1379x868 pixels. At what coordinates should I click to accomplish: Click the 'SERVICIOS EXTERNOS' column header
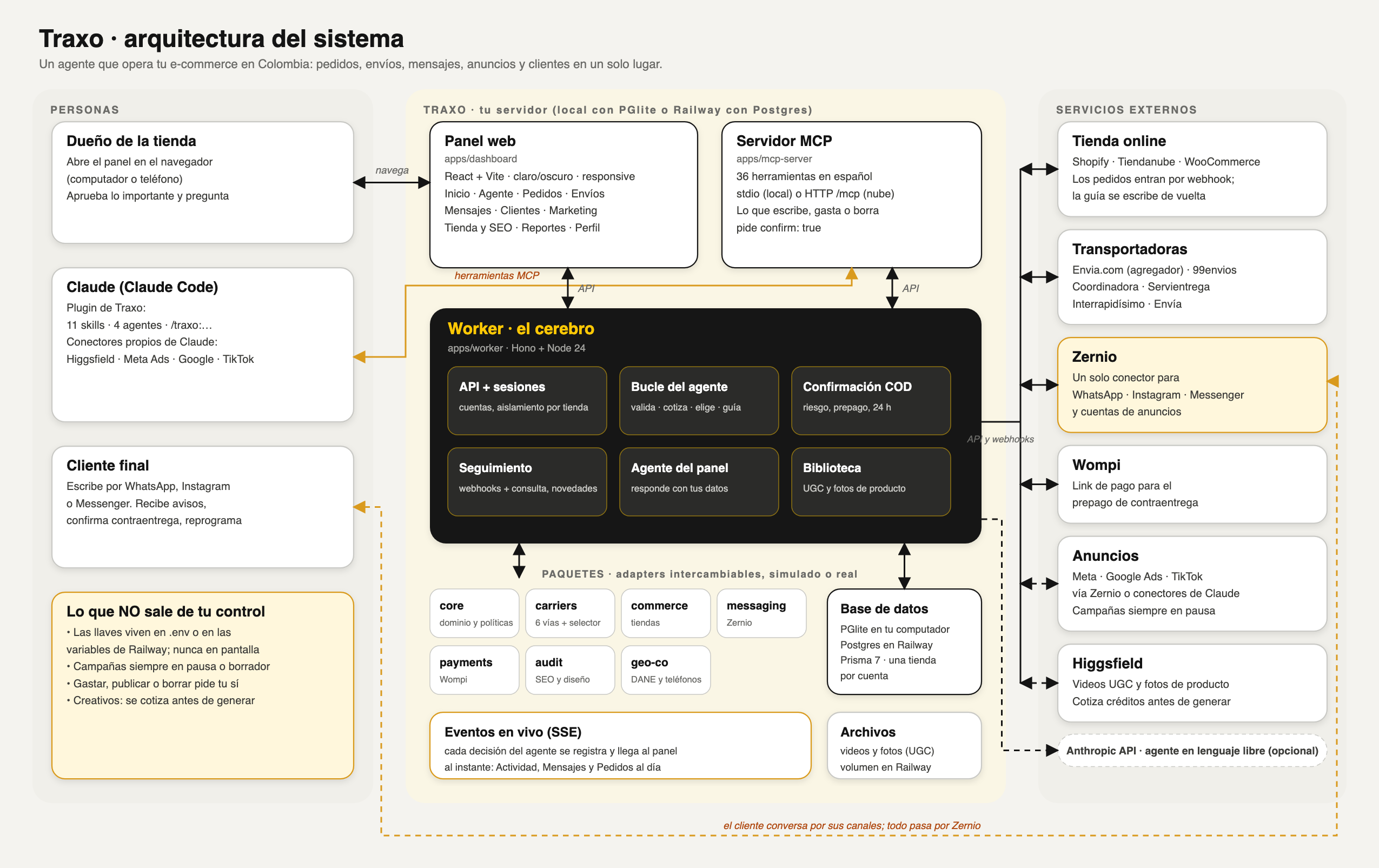(1126, 109)
